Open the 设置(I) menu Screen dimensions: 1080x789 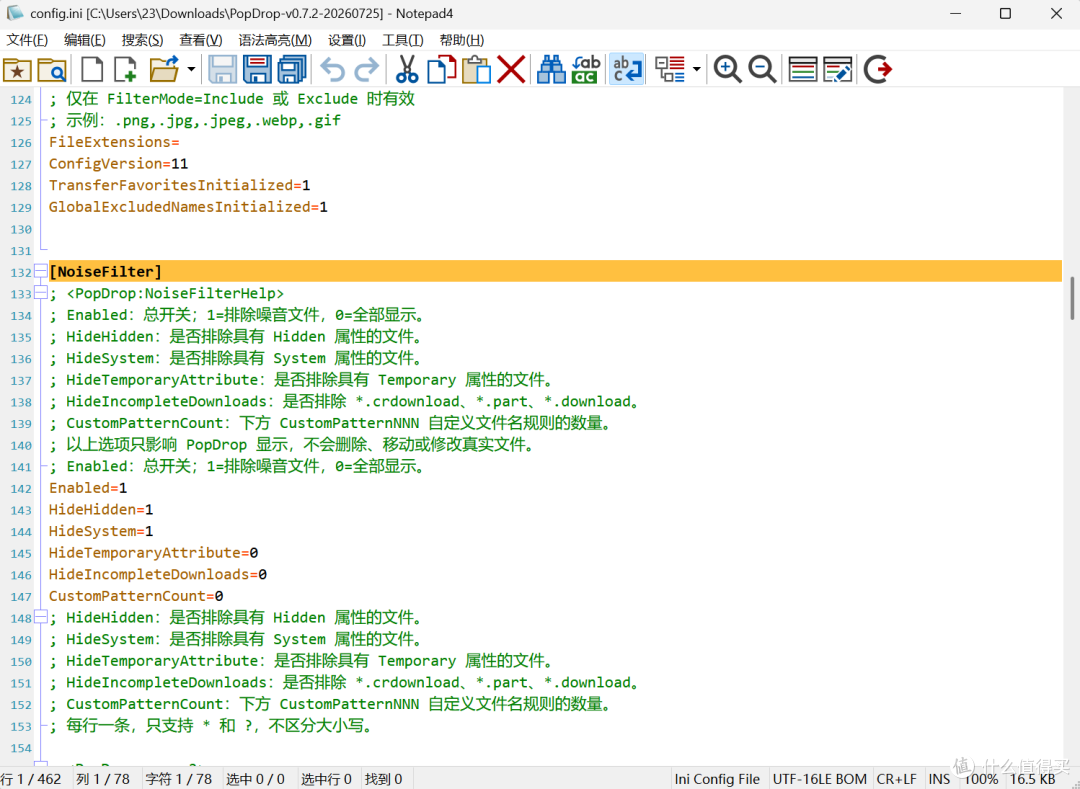coord(346,40)
